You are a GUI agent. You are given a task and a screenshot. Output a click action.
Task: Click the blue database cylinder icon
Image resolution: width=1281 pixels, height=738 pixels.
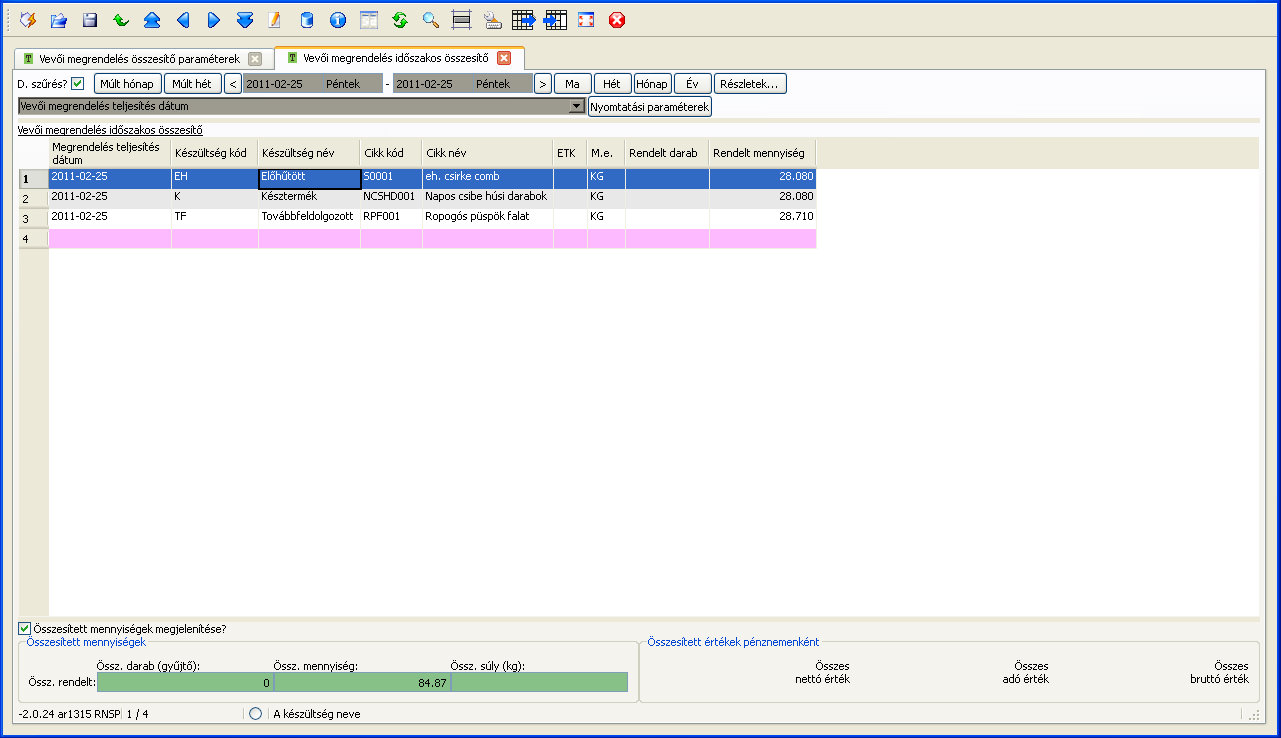tap(307, 19)
